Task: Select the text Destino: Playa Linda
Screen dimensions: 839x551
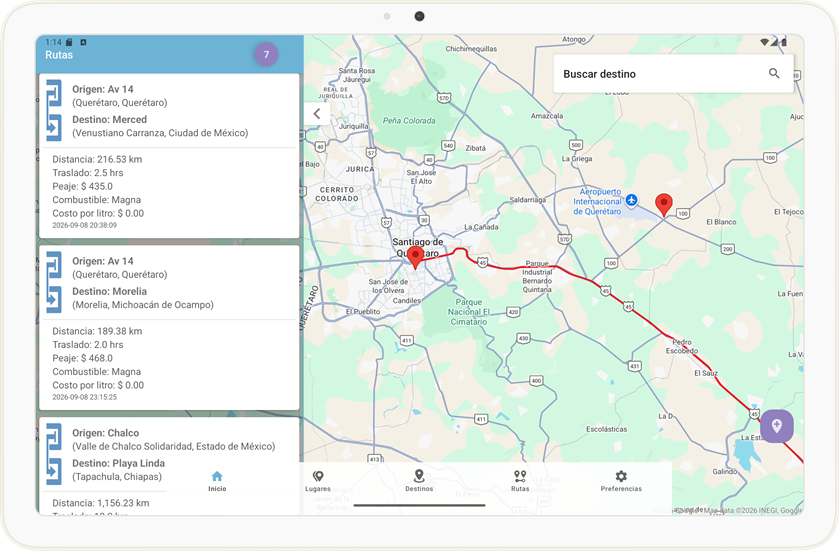Action: [x=118, y=463]
